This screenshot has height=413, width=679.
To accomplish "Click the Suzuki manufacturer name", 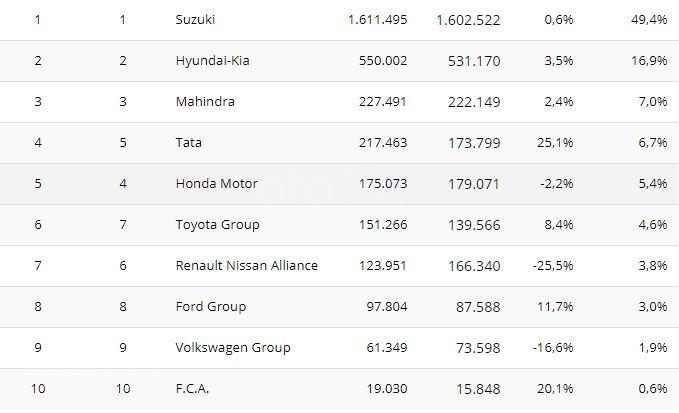I will pyautogui.click(x=195, y=19).
